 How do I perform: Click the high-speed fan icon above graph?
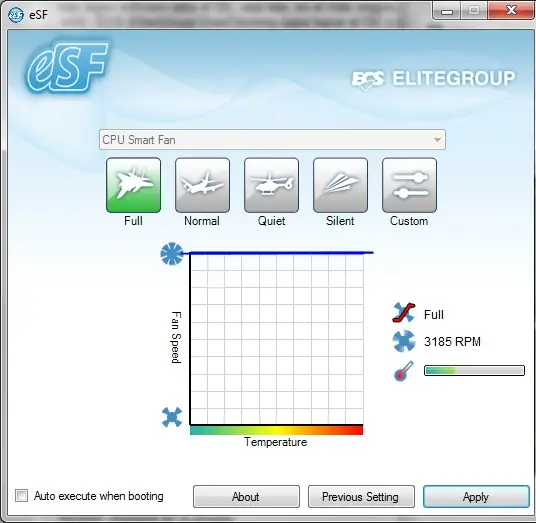coord(172,253)
